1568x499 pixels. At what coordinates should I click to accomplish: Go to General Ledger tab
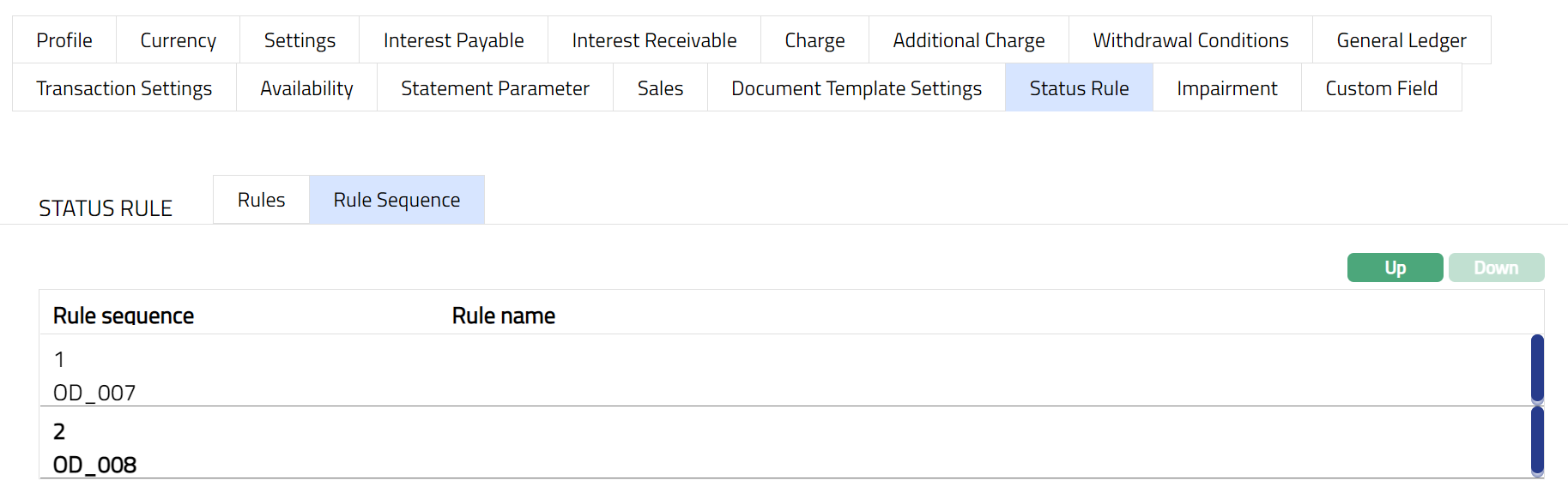point(1401,40)
